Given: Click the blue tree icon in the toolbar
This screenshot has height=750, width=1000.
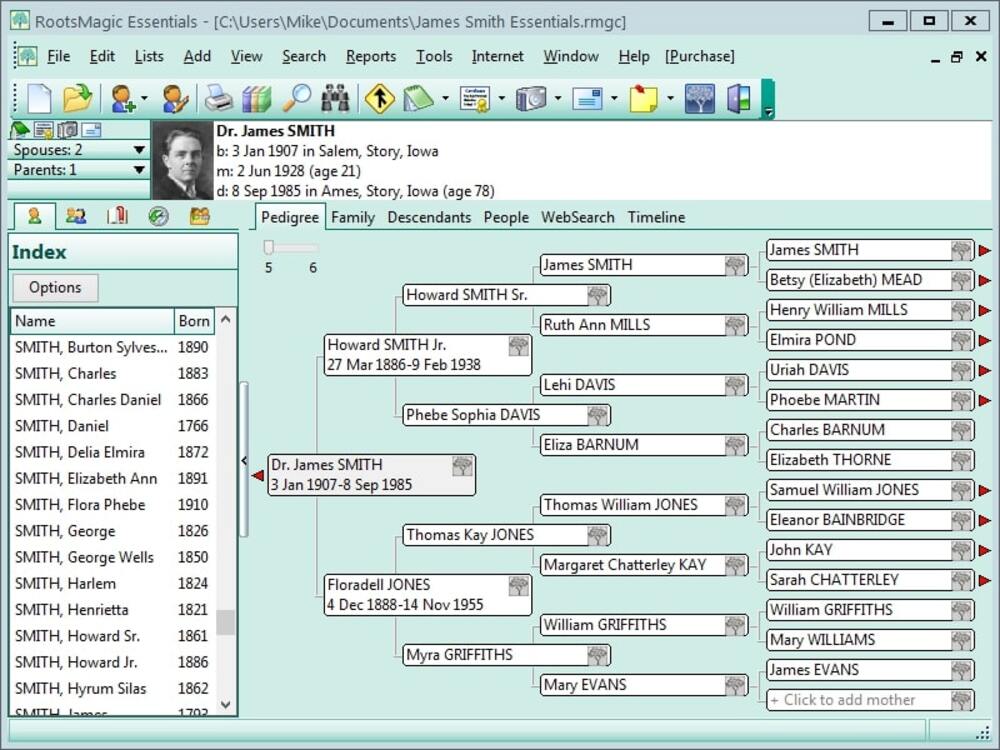Looking at the screenshot, I should tap(700, 98).
